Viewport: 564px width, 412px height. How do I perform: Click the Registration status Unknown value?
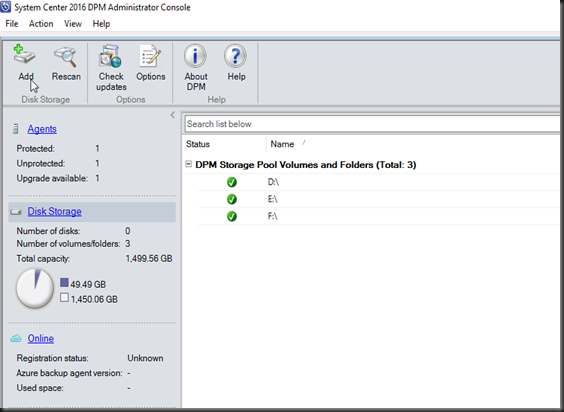click(x=145, y=358)
